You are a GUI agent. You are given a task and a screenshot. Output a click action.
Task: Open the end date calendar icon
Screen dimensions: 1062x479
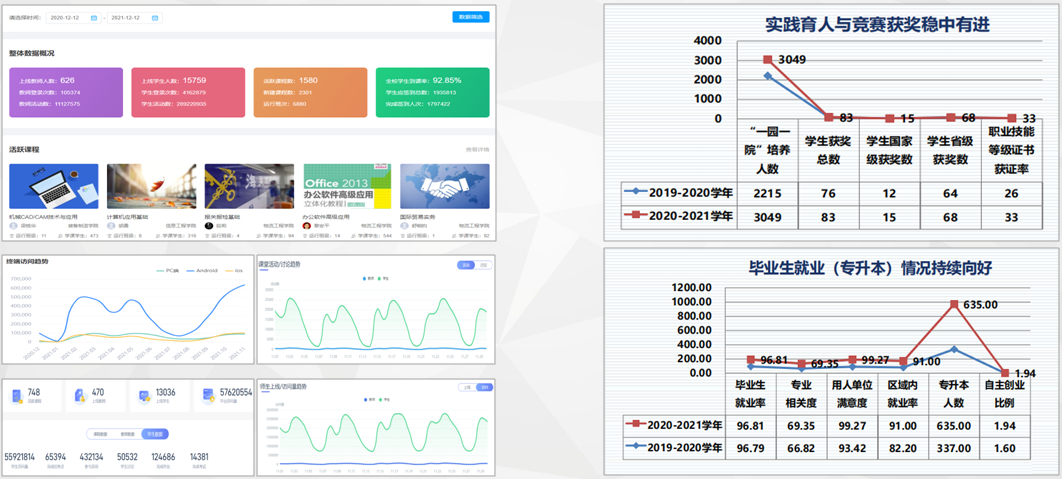pyautogui.click(x=155, y=18)
